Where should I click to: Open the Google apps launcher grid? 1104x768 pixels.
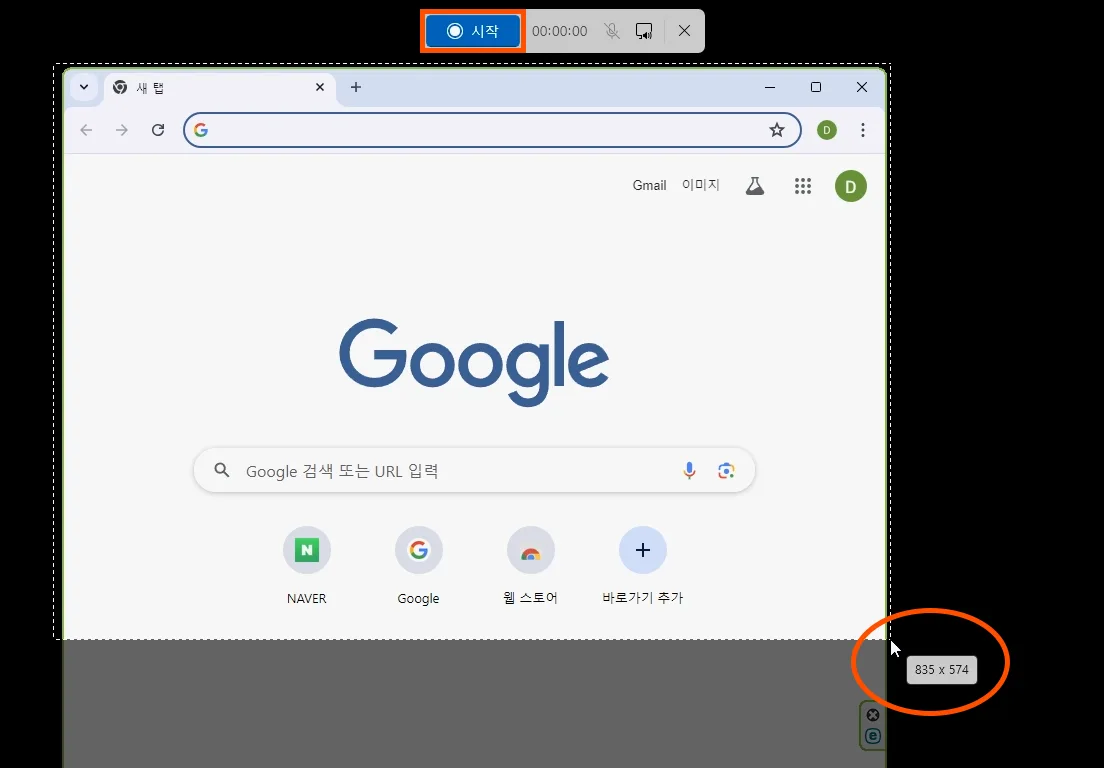[x=803, y=185]
